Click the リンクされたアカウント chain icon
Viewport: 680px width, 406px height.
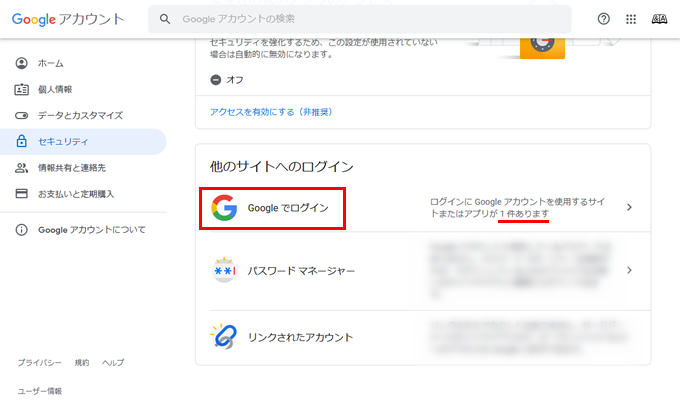point(224,336)
